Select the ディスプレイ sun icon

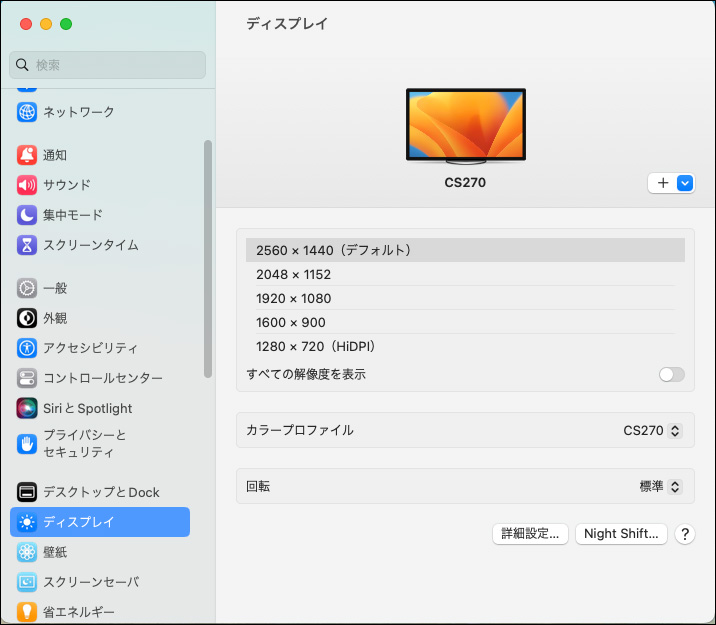(x=27, y=522)
